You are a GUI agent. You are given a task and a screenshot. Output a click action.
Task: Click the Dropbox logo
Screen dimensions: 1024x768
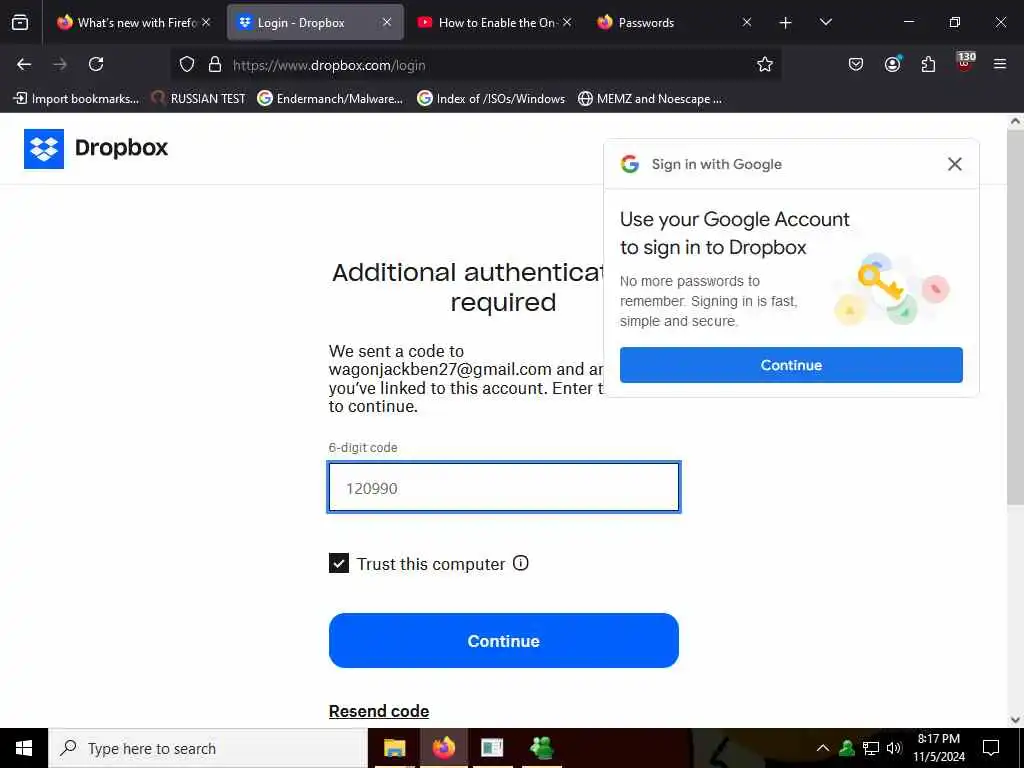[x=96, y=148]
